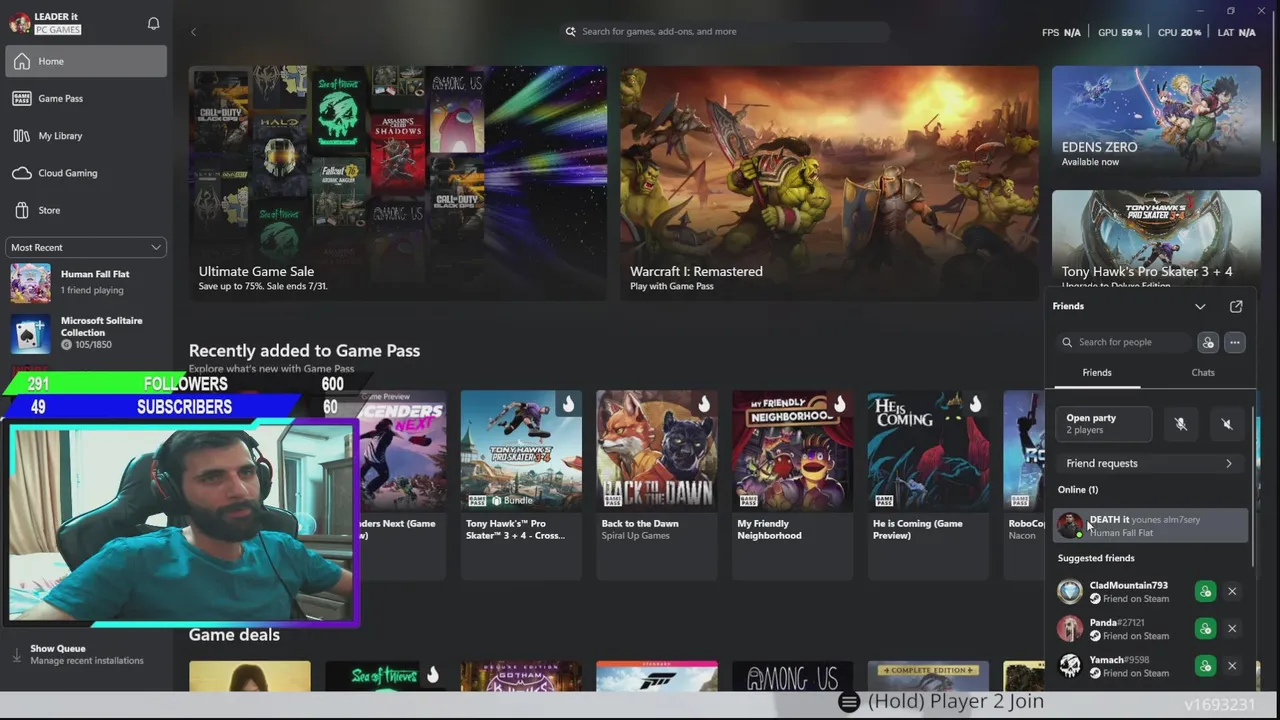Add Yamach#9598 as friend
This screenshot has width=1280, height=720.
pyautogui.click(x=1205, y=666)
